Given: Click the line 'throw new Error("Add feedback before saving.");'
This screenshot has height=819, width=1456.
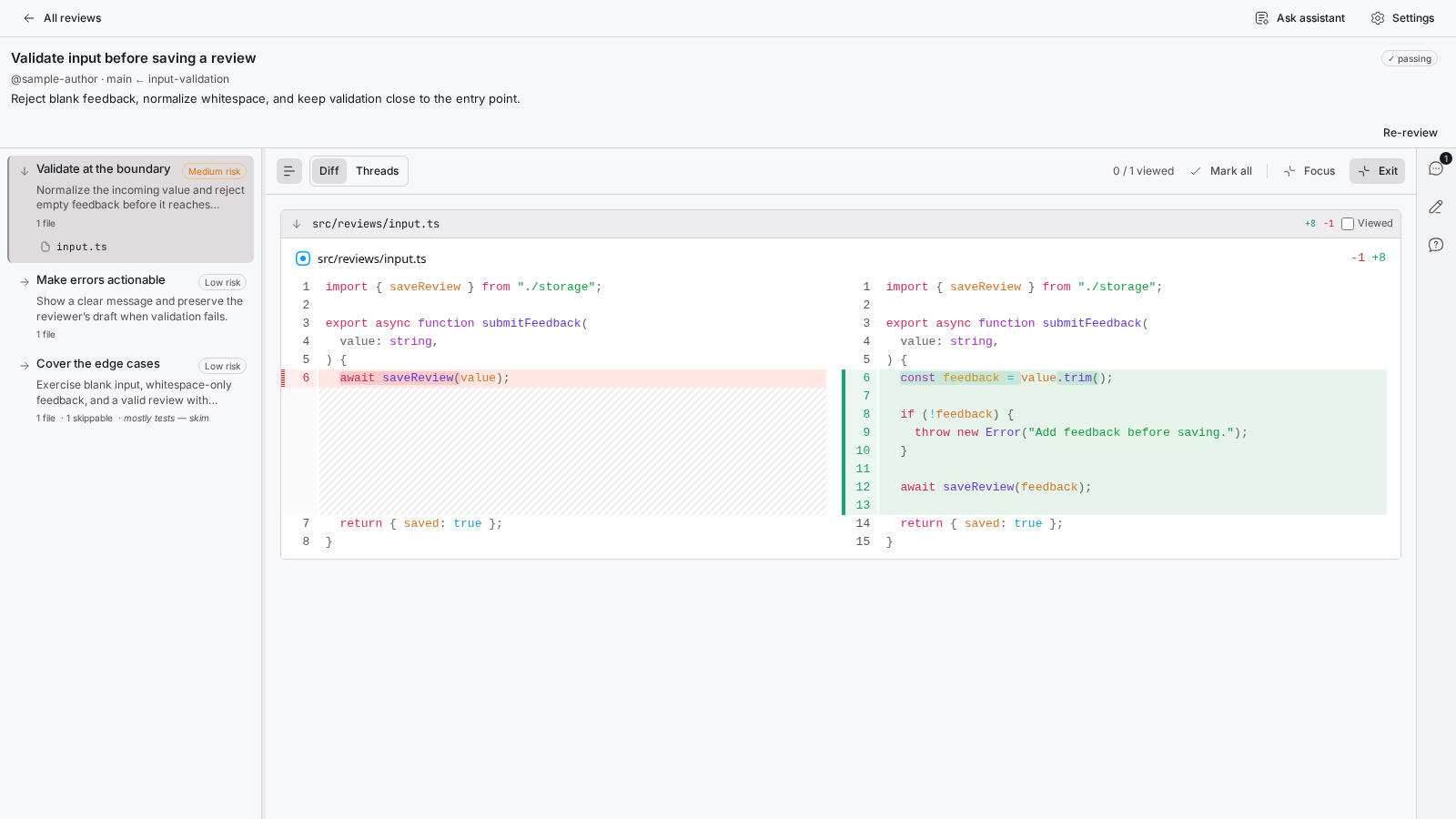Looking at the screenshot, I should tap(1081, 432).
